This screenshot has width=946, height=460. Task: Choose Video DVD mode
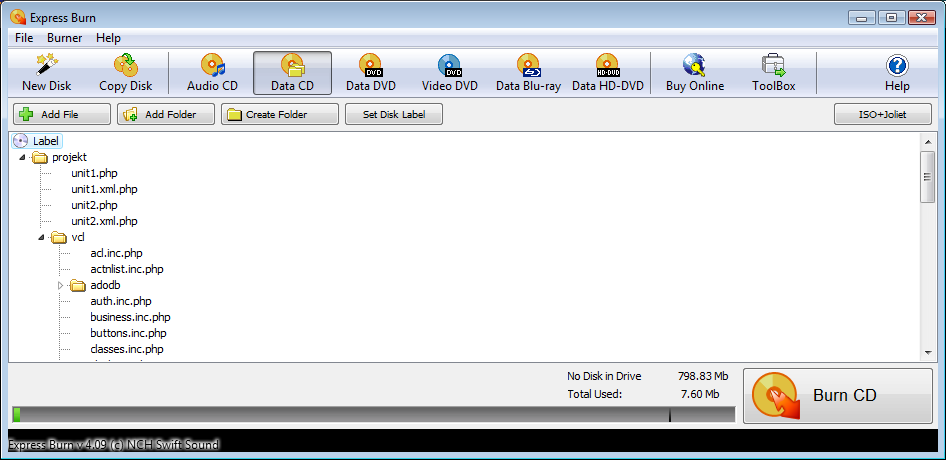coord(449,73)
